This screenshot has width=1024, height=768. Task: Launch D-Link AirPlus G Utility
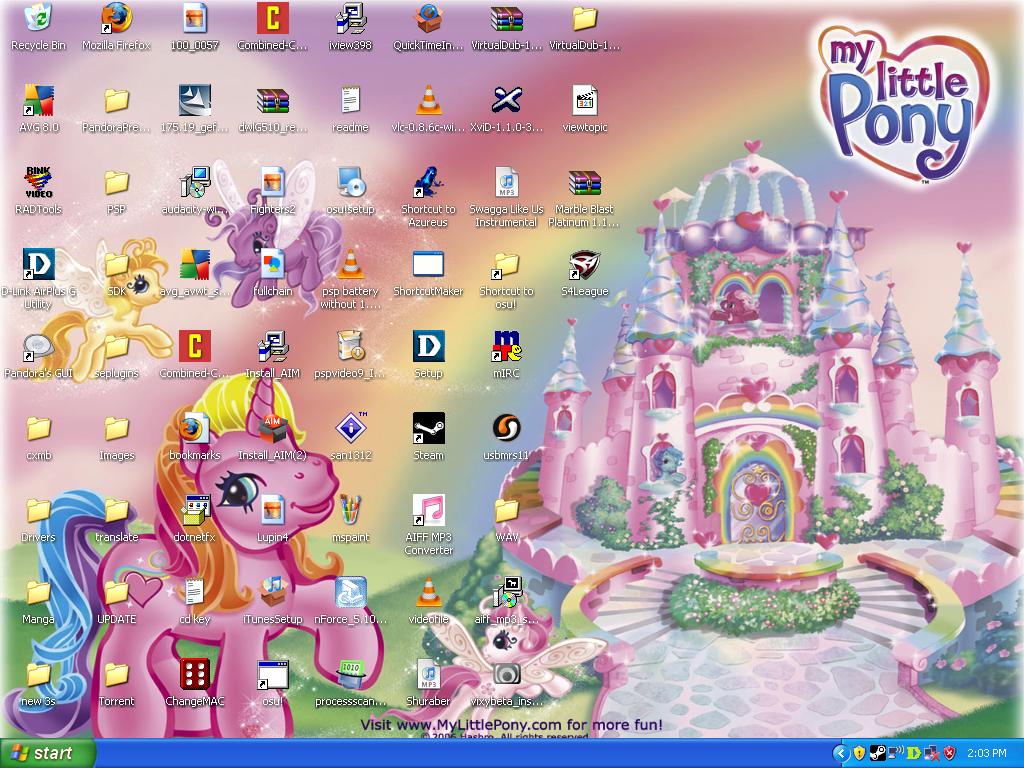pyautogui.click(x=39, y=265)
